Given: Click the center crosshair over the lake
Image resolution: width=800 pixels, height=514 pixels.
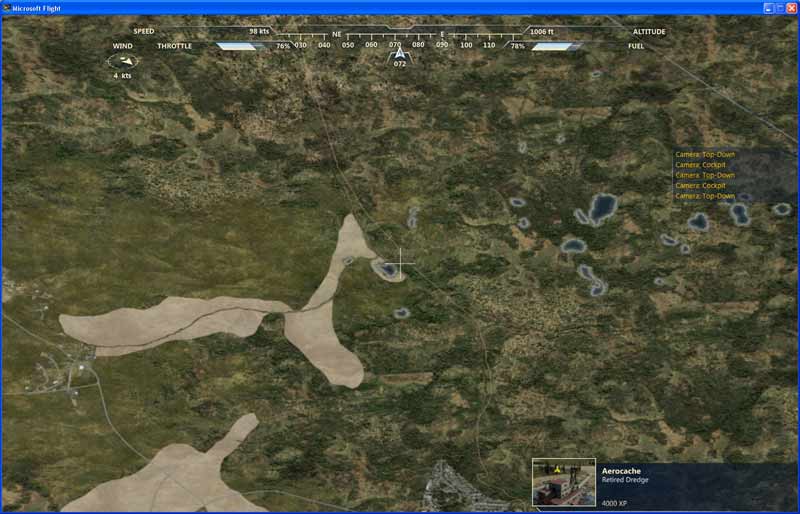Looking at the screenshot, I should click(x=401, y=263).
